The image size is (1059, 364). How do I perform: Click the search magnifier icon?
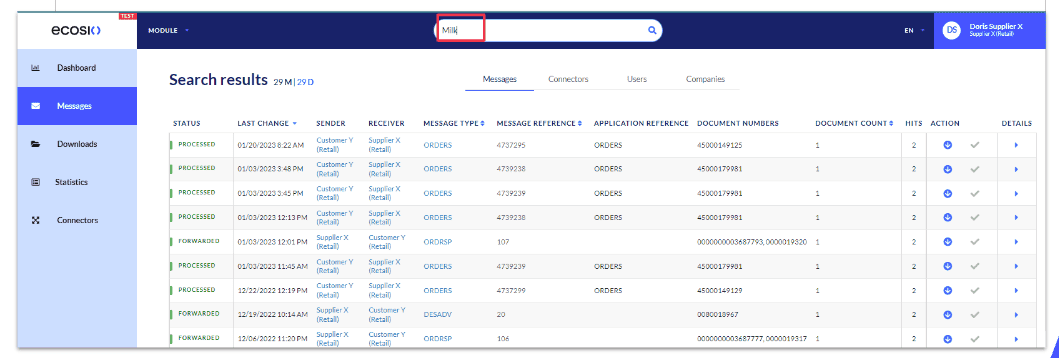point(652,30)
